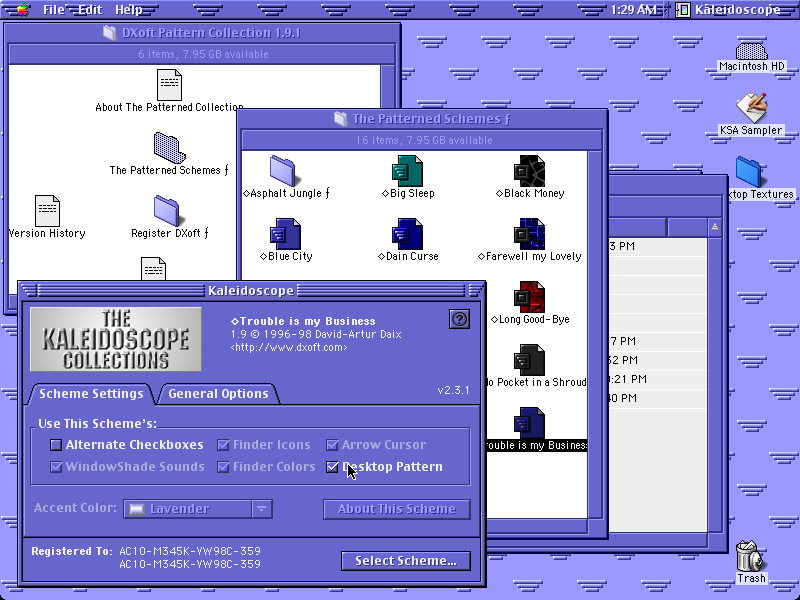Select the No Pocket in a Shroud icon
This screenshot has width=800, height=600.
click(529, 360)
